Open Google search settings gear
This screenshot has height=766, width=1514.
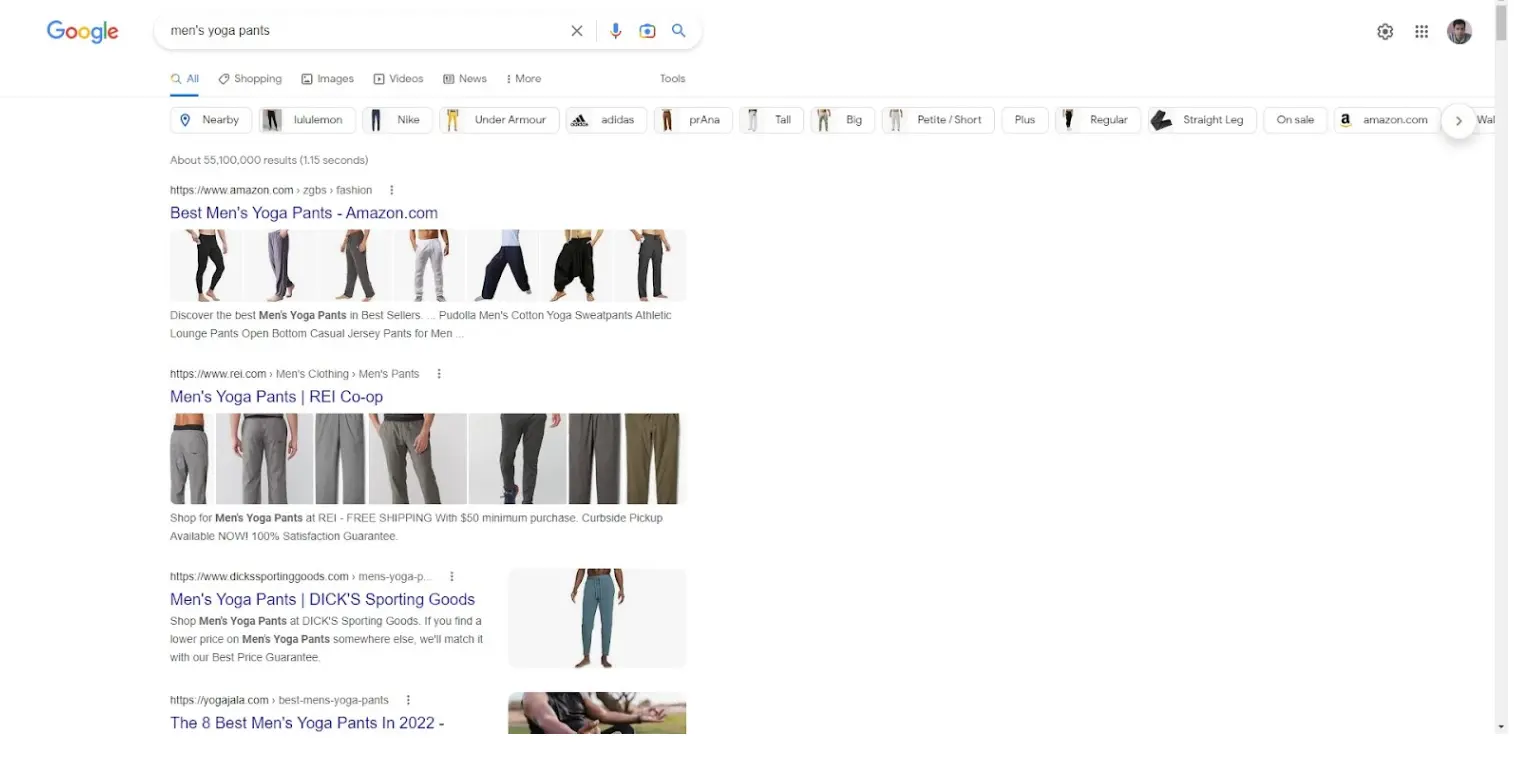click(1384, 31)
